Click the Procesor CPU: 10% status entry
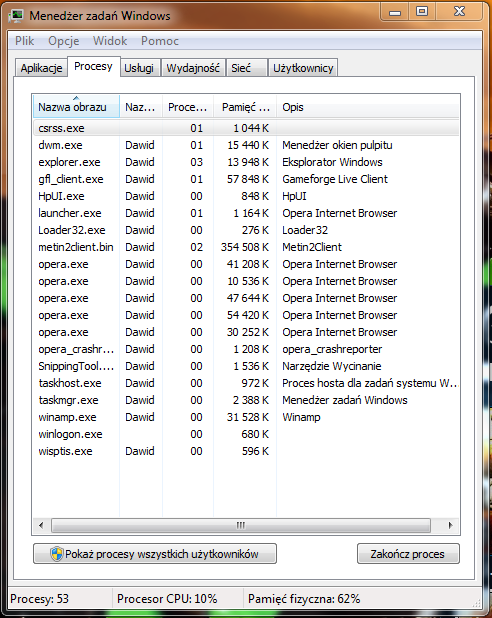Screen dimensions: 492x618 167,599
